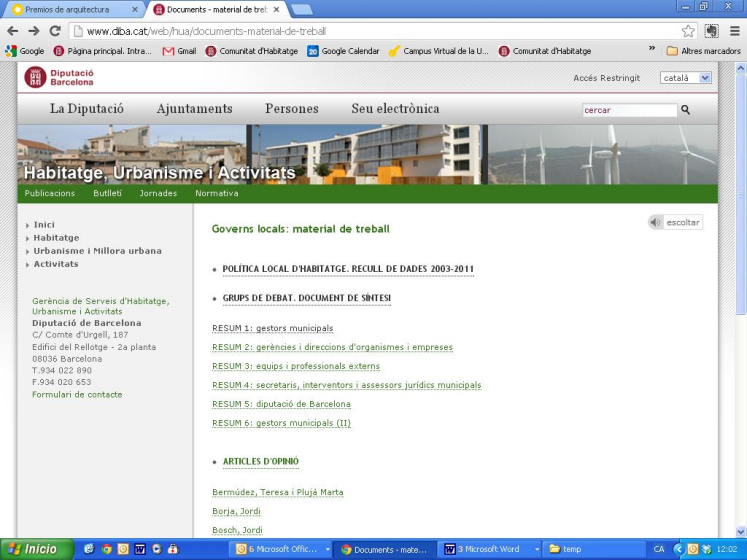Close the Documents - material de treball tab
Screen dimensions: 747x560
pos(276,10)
